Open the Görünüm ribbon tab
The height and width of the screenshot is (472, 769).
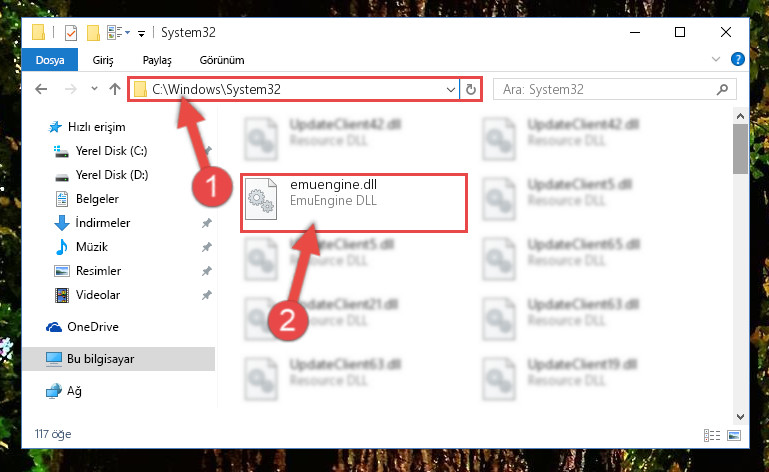tap(222, 60)
